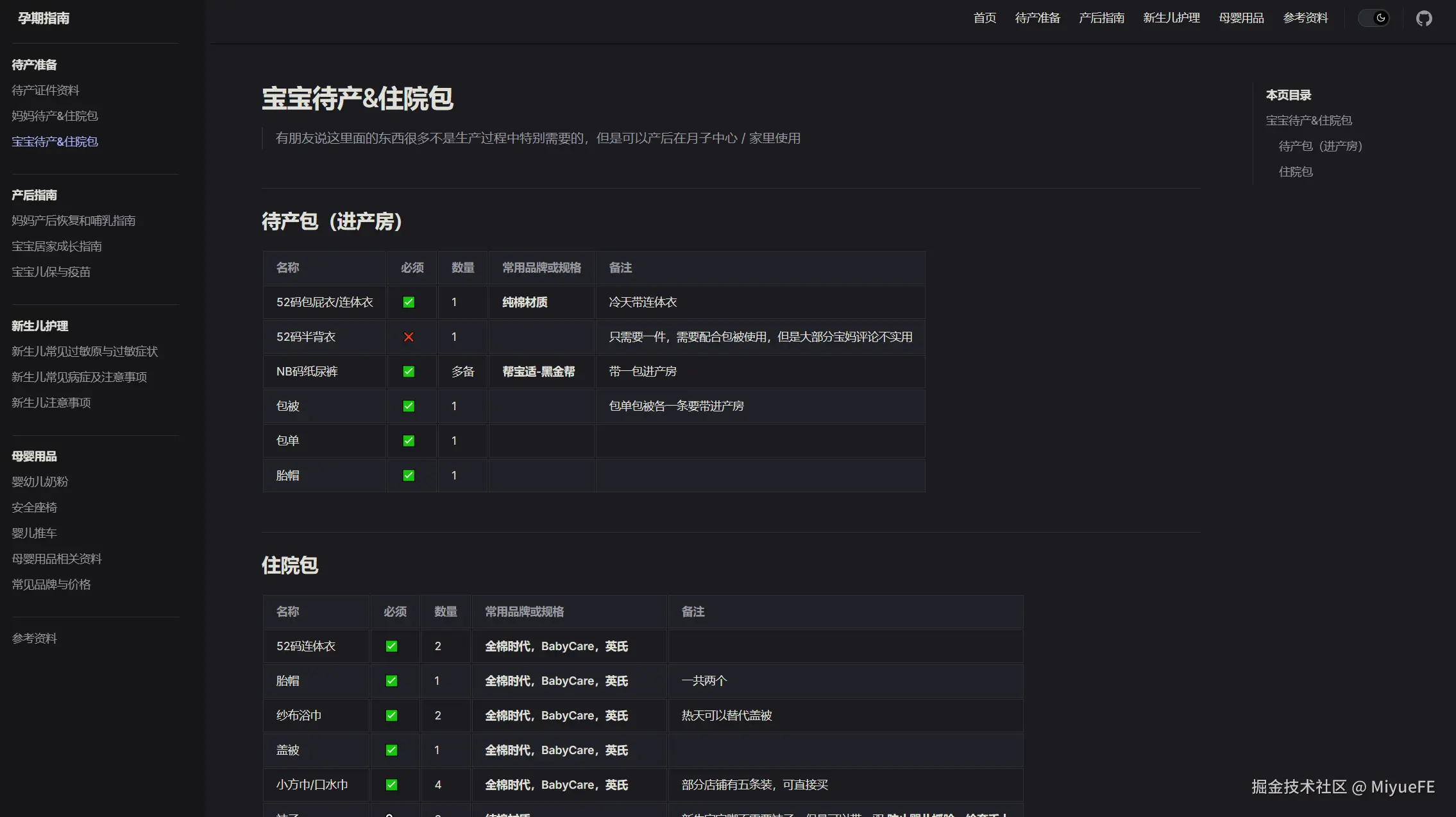
Task: Jump to 待产包（进产房）via the TOC
Action: click(1319, 146)
